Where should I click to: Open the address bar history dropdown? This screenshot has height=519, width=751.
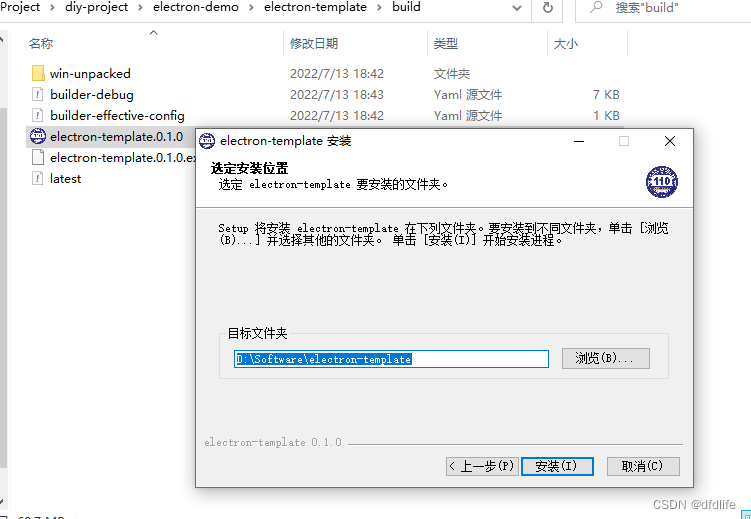(517, 8)
